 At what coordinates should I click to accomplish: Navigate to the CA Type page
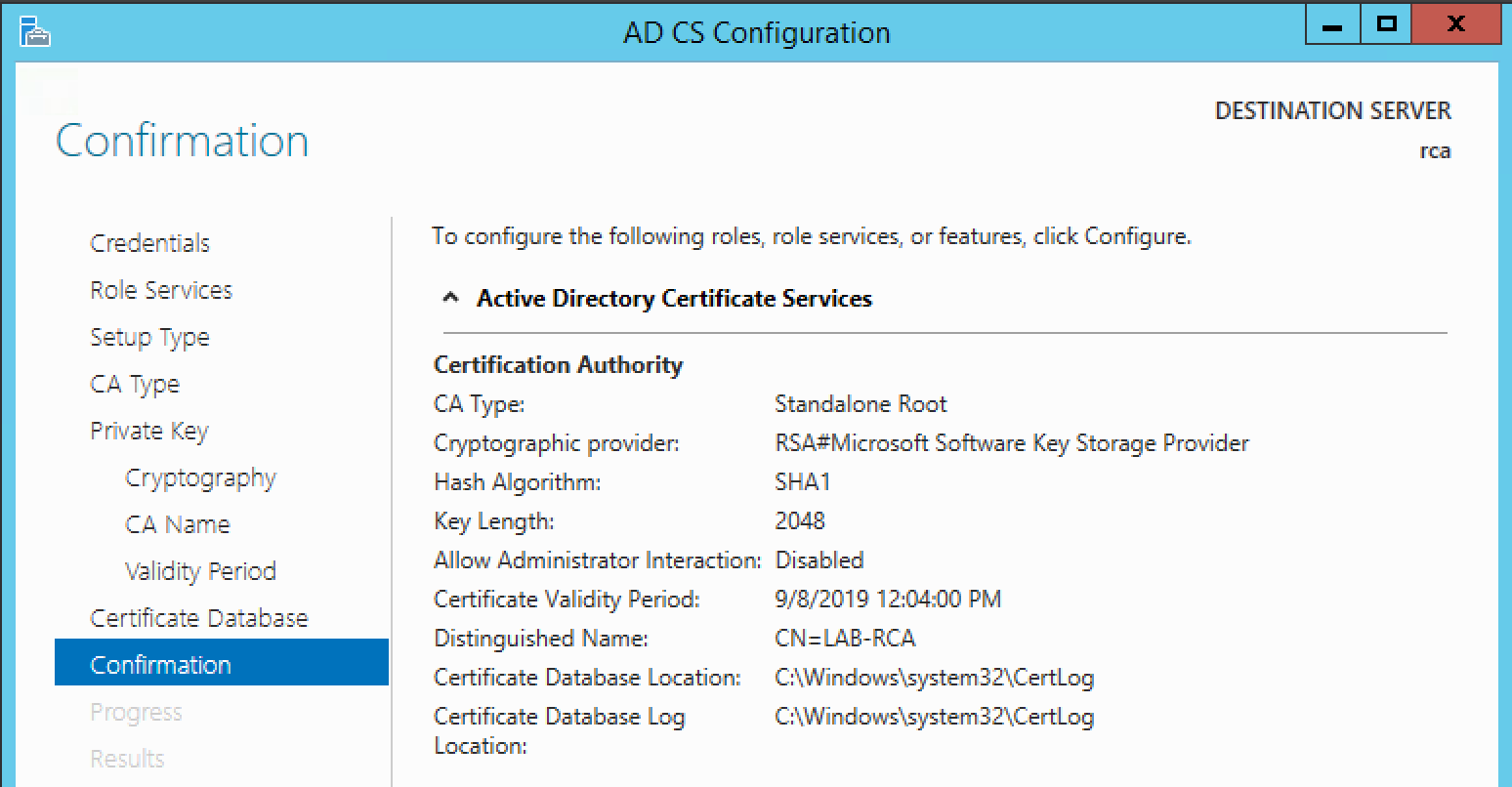coord(135,384)
